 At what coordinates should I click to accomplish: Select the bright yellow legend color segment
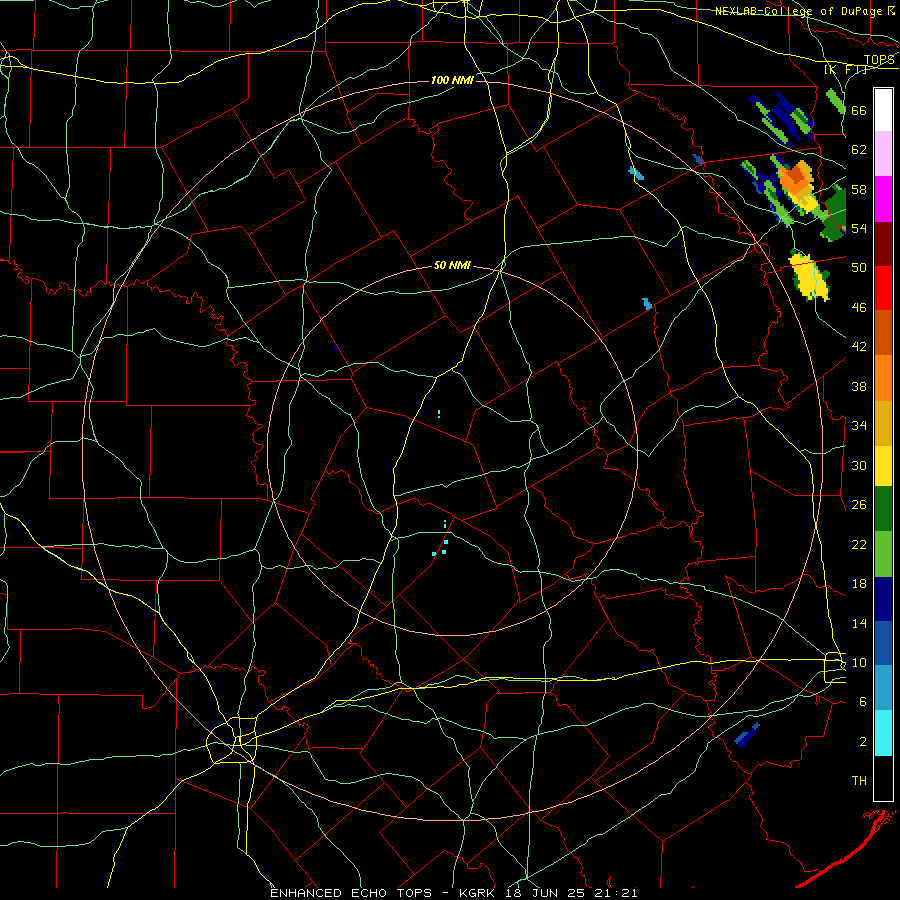[883, 465]
